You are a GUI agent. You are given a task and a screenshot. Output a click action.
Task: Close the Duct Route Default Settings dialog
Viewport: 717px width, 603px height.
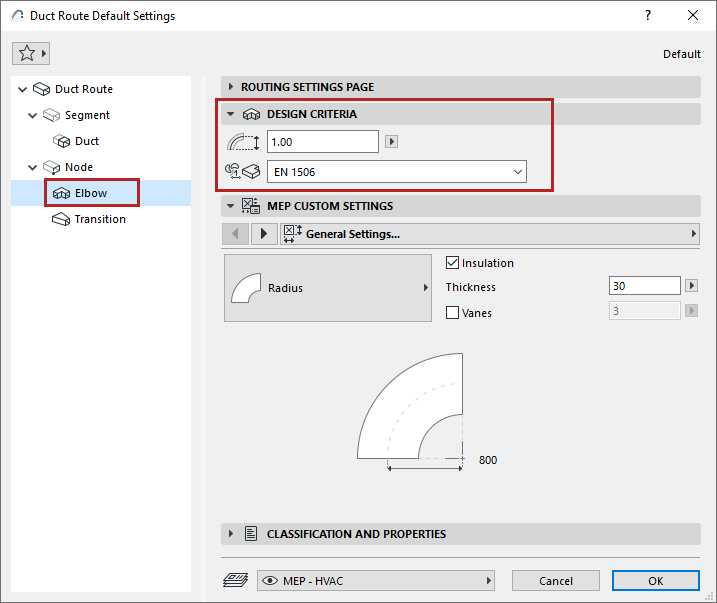click(693, 15)
